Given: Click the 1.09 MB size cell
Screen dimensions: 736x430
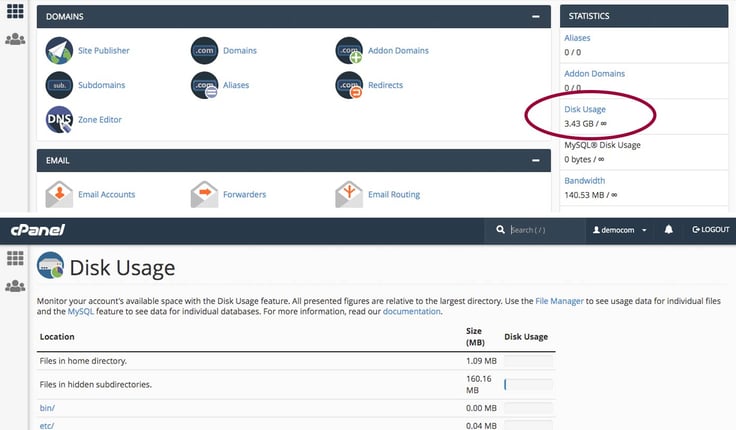Looking at the screenshot, I should 481,361.
